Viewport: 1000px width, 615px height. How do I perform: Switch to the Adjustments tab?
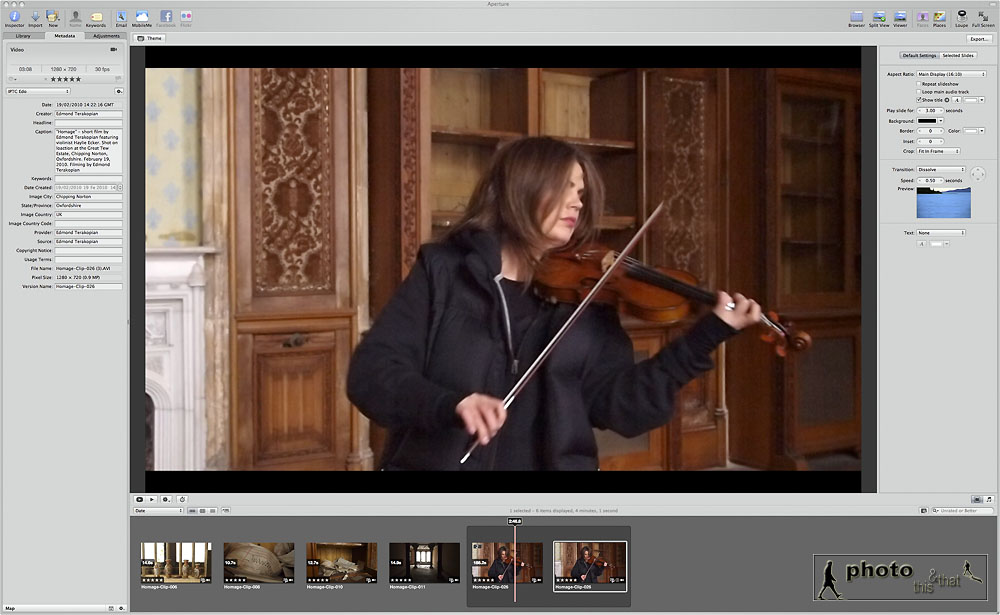click(x=106, y=36)
